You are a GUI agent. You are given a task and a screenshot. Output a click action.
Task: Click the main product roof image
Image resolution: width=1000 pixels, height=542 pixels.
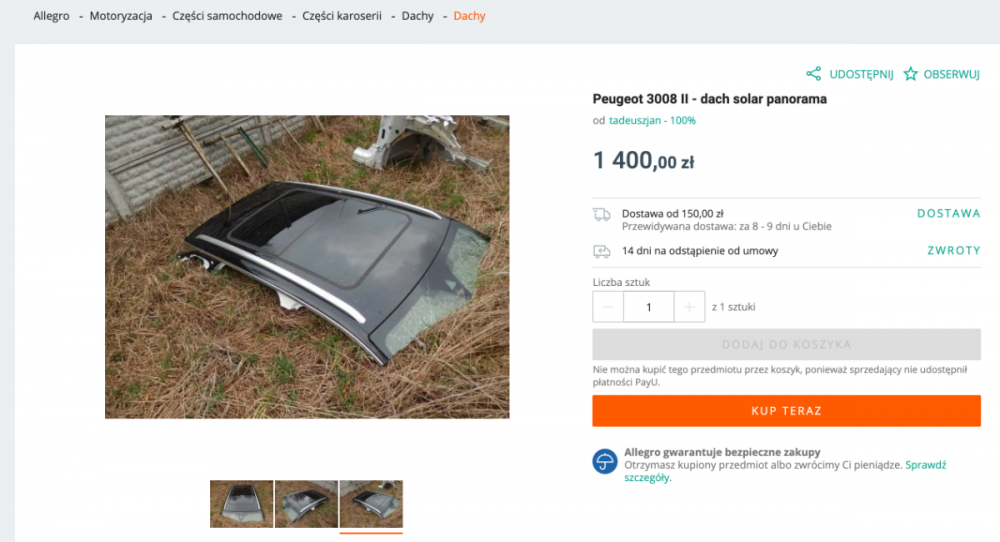click(307, 266)
